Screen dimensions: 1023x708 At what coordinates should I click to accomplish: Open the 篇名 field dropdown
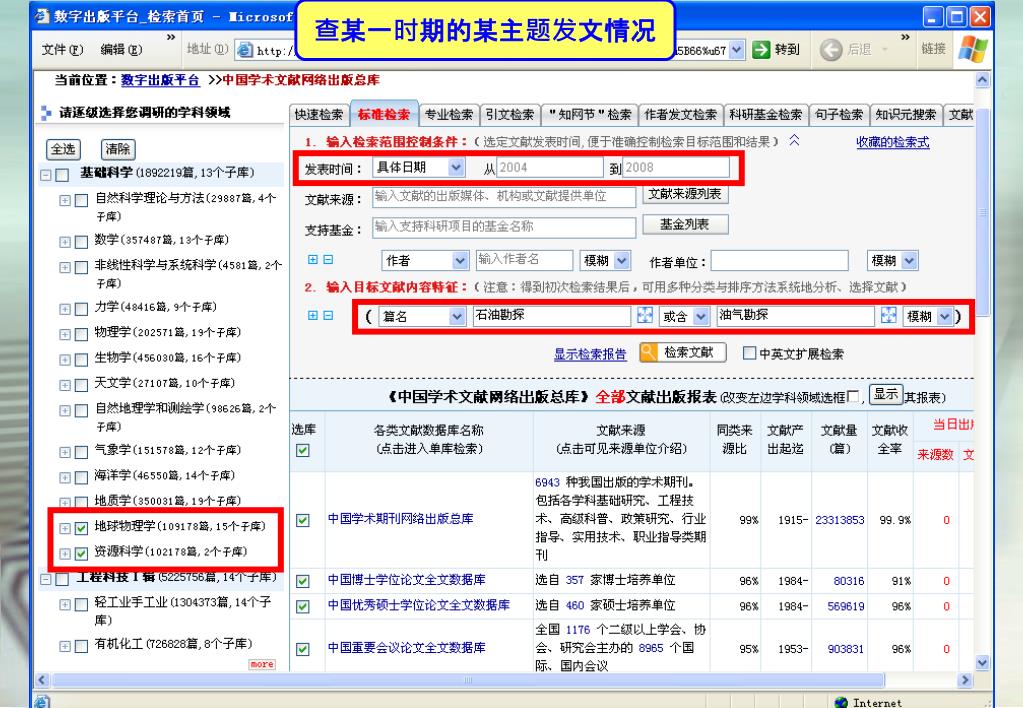457,316
